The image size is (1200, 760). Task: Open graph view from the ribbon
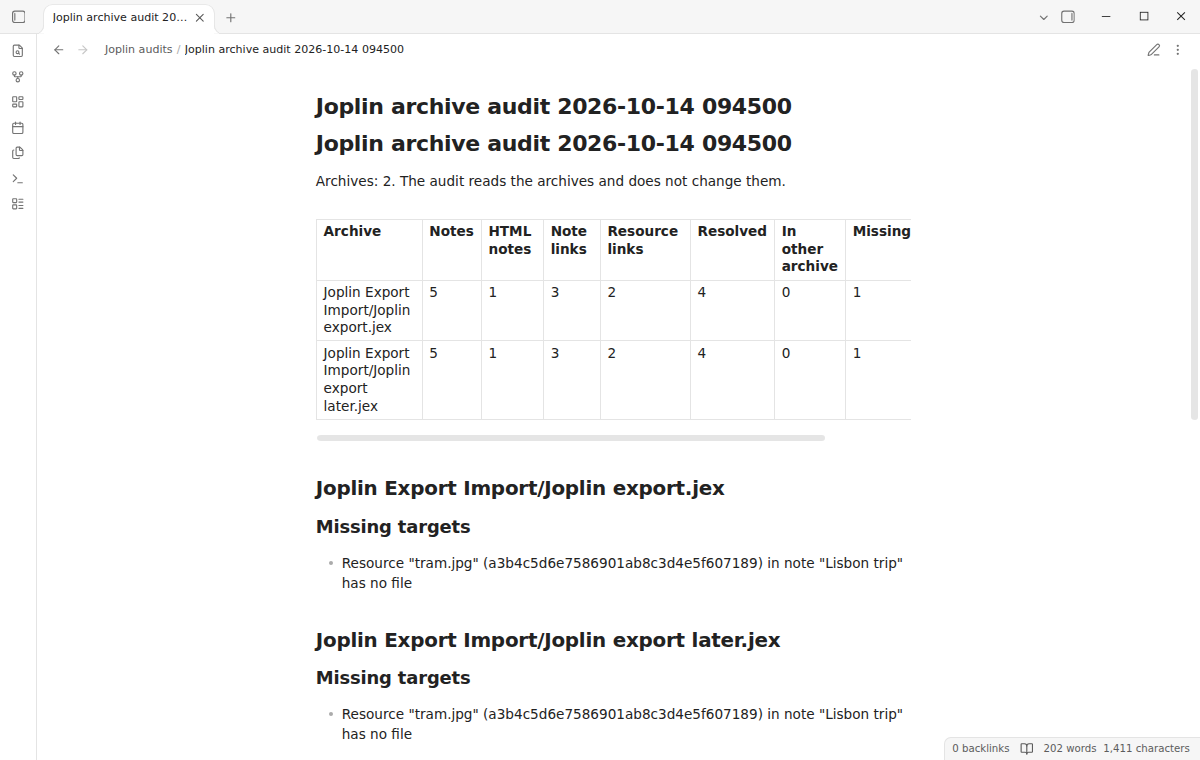point(18,76)
